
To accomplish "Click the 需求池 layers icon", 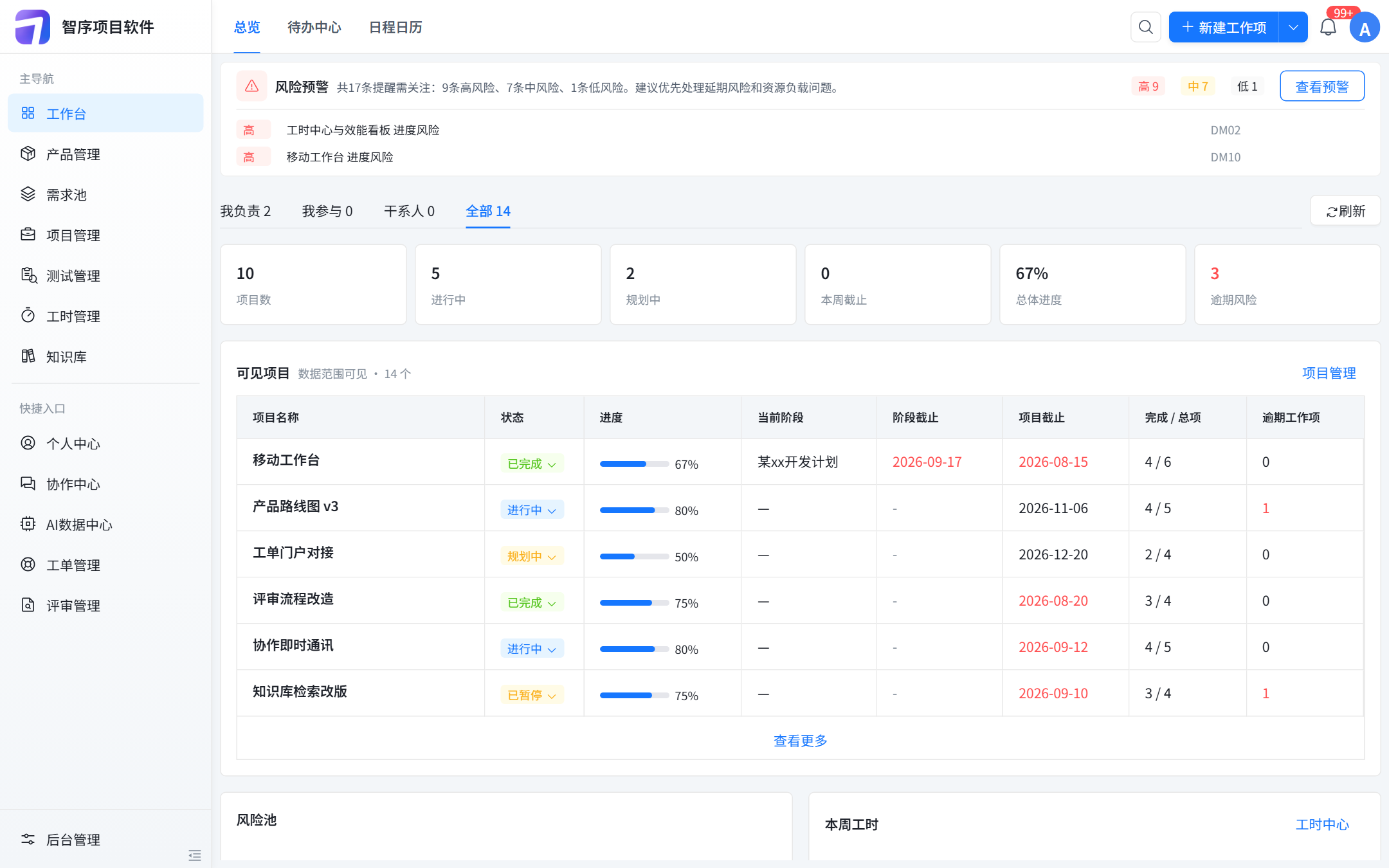I will click(x=28, y=194).
